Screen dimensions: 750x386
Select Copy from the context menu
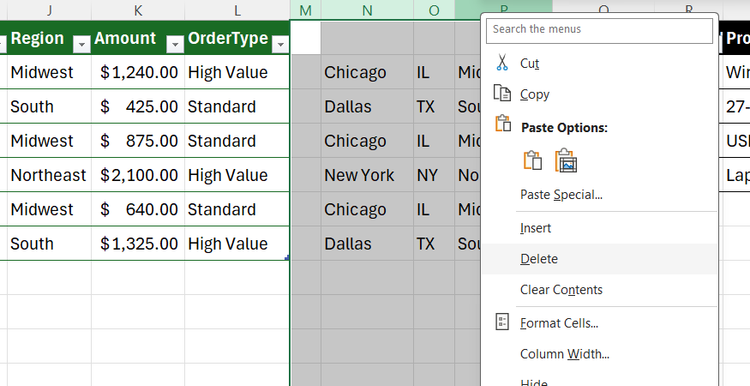(599, 94)
